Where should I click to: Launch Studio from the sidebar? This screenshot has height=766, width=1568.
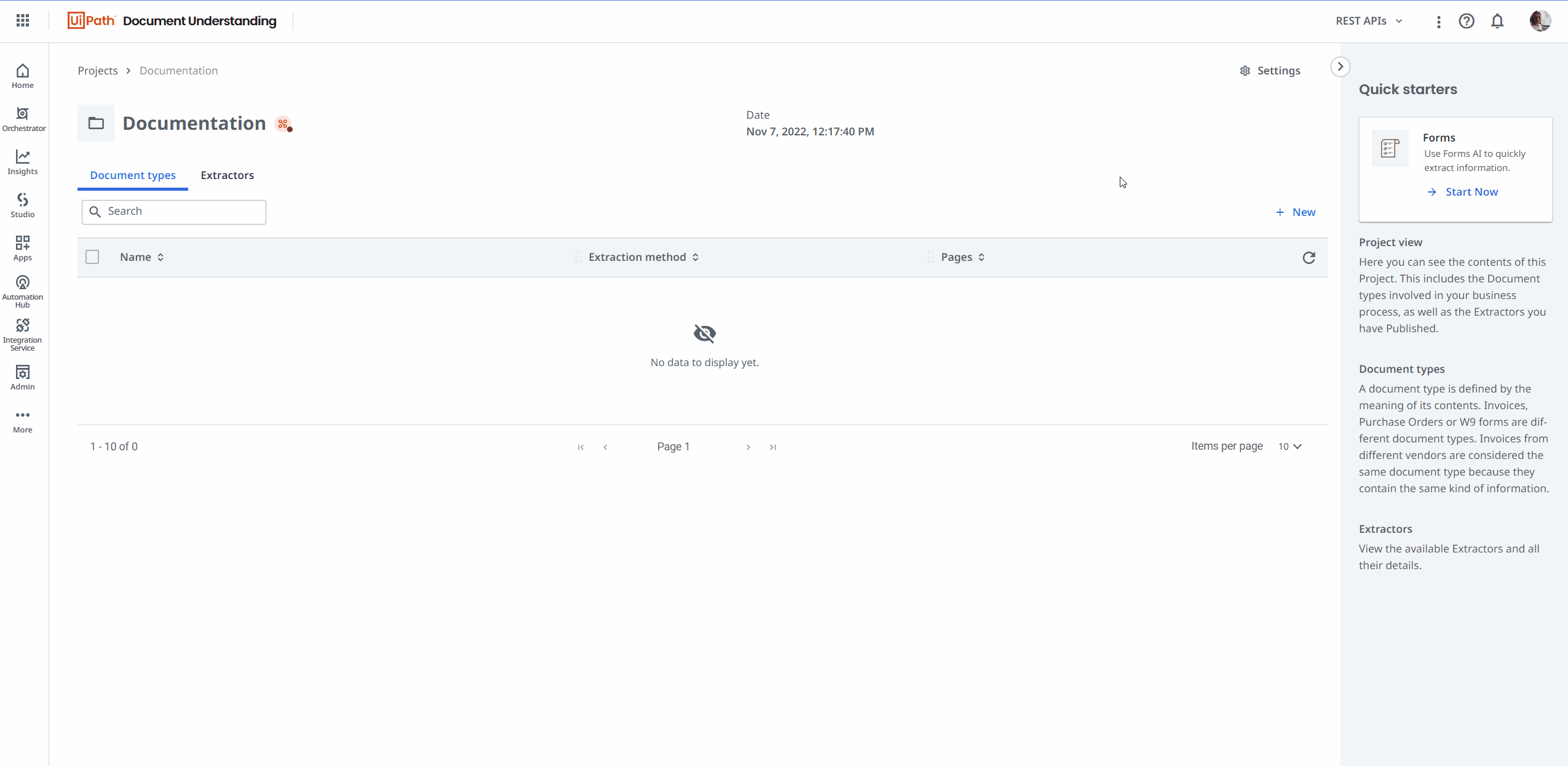click(23, 205)
